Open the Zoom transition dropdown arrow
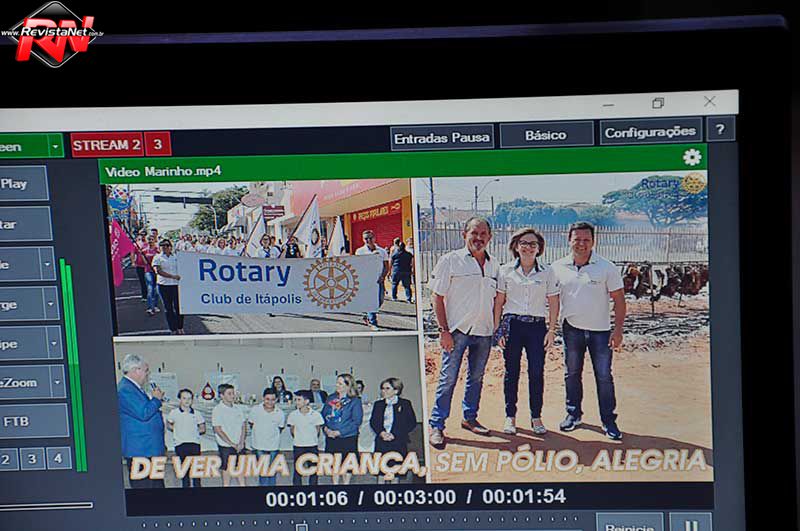 click(58, 382)
